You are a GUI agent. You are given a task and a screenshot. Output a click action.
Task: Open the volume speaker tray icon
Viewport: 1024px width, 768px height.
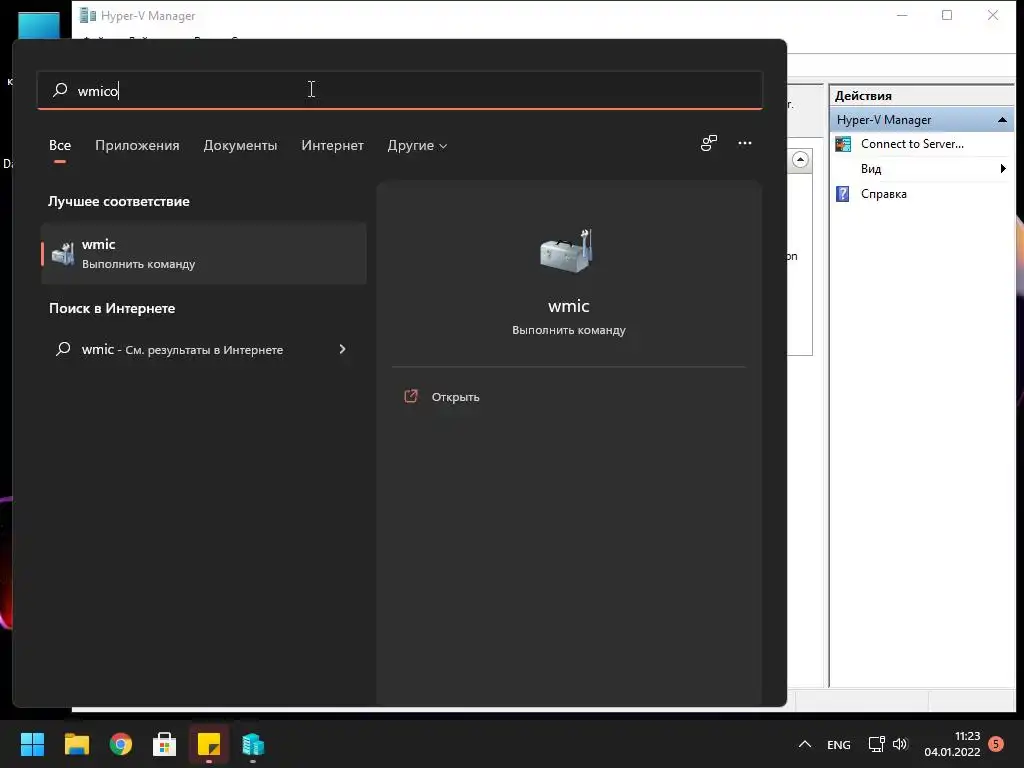(x=900, y=744)
